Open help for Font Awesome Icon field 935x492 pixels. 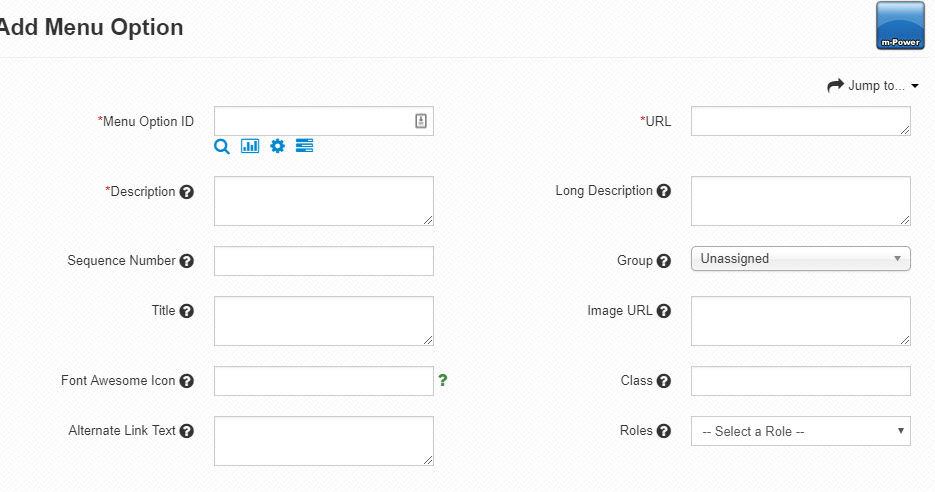click(x=187, y=381)
